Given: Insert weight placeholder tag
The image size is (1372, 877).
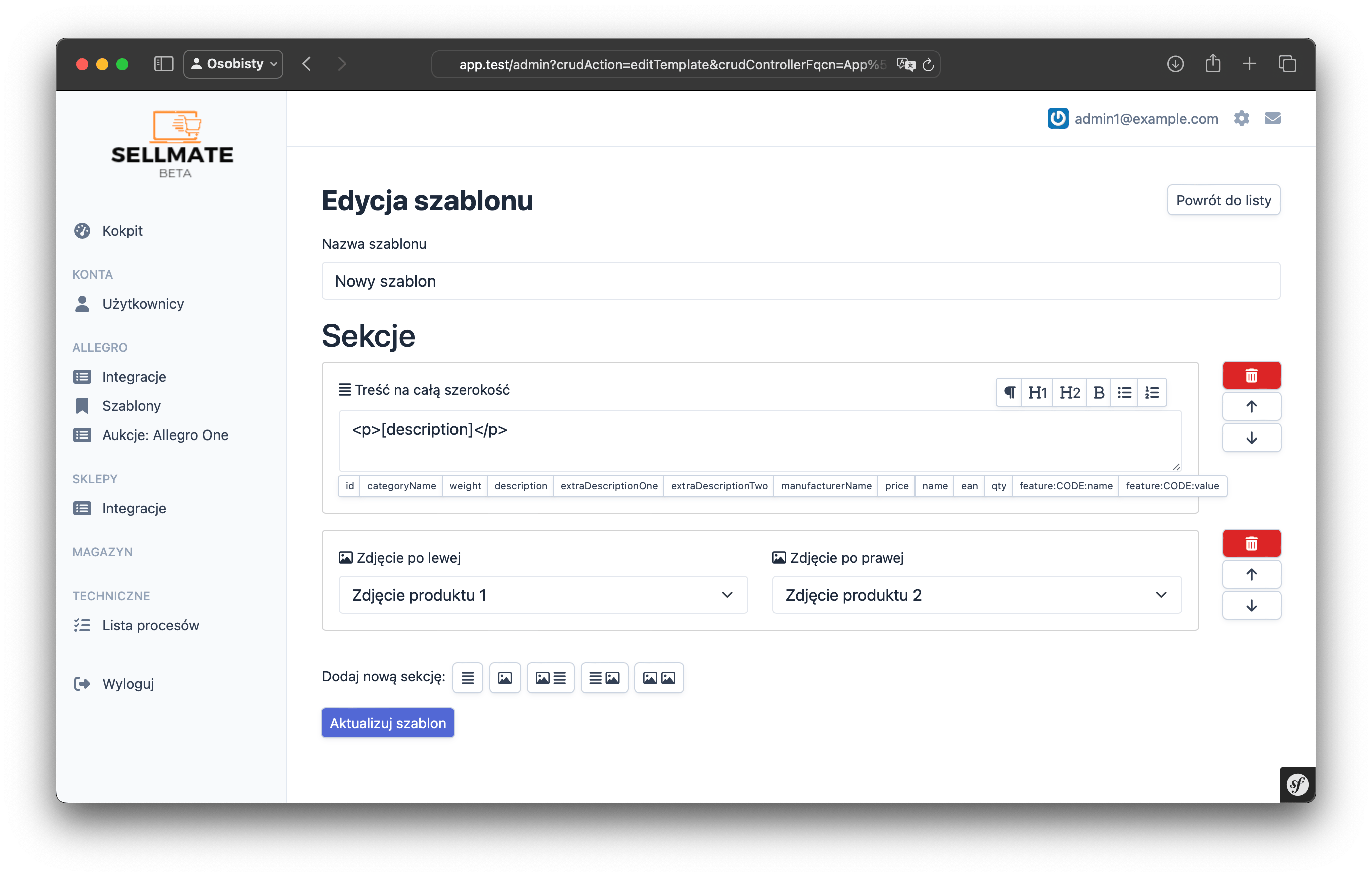Looking at the screenshot, I should click(465, 486).
